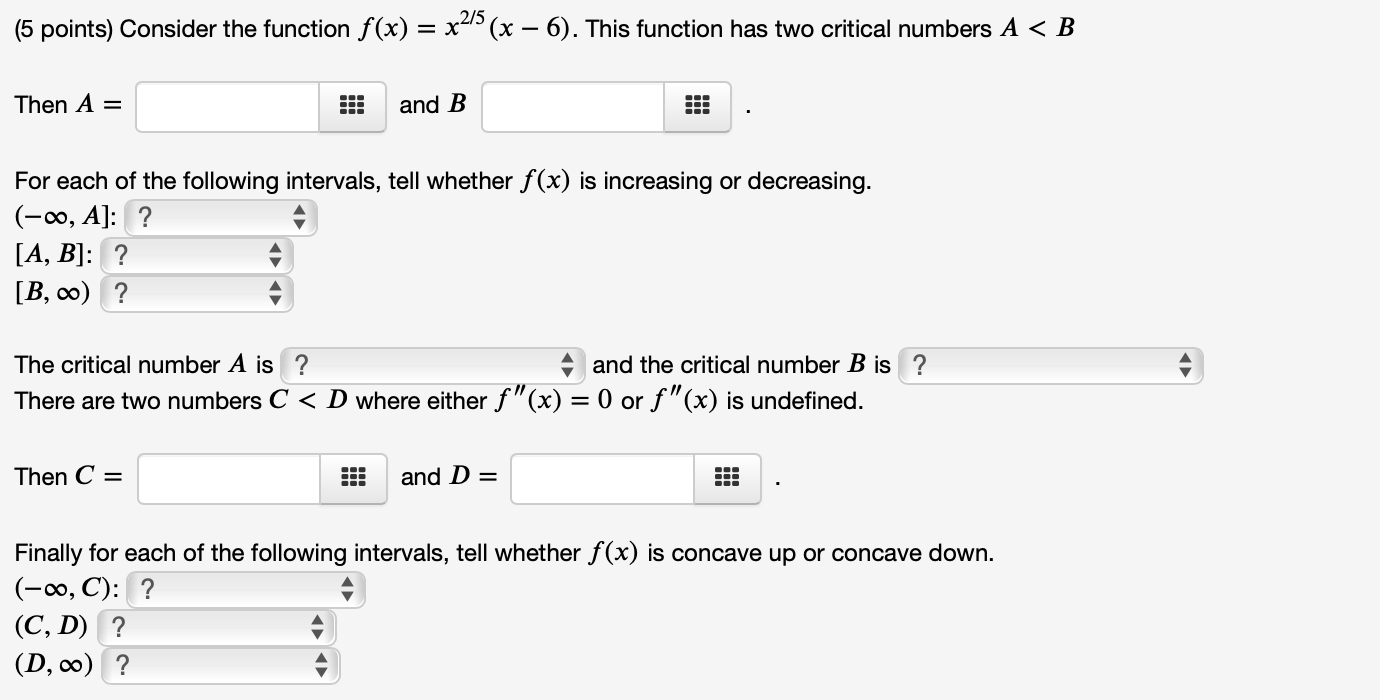Click the arrows beside the (D, ∞) dropdown
The image size is (1380, 700).
click(x=320, y=664)
